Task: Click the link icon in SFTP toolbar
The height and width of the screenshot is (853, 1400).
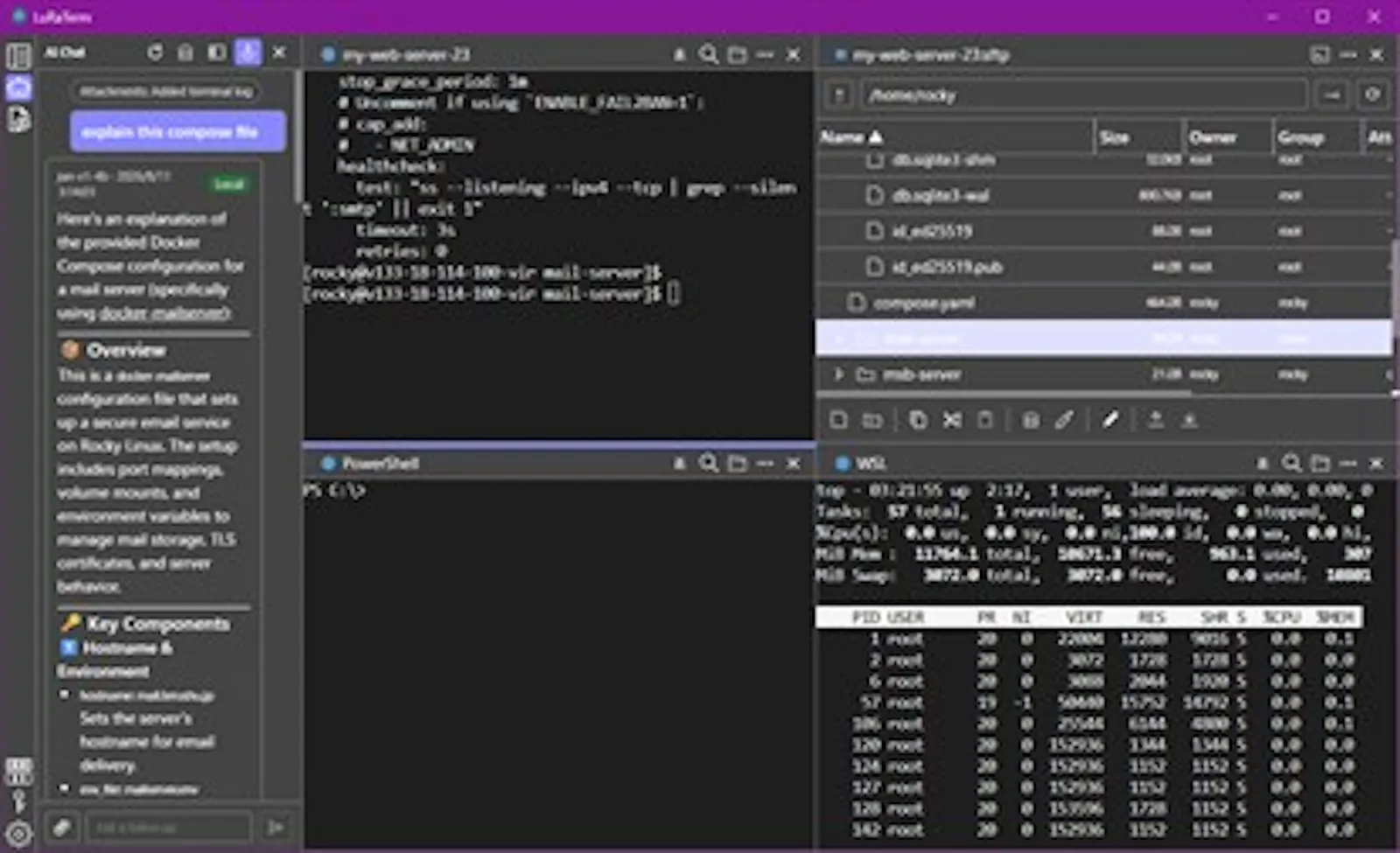Action: pos(1064,420)
